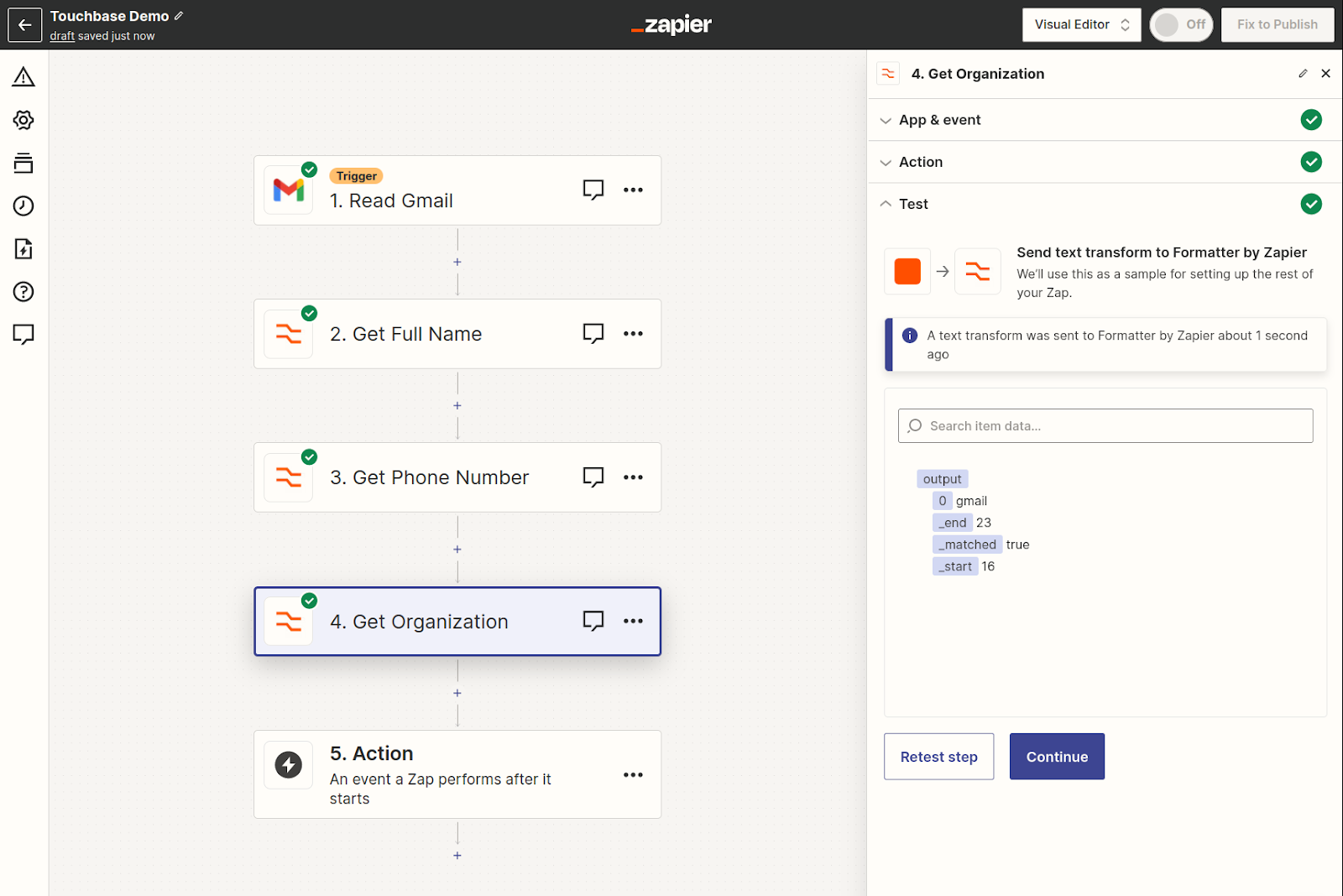Click the Formatter icon in panel header
The height and width of the screenshot is (896, 1343).
pyautogui.click(x=888, y=74)
